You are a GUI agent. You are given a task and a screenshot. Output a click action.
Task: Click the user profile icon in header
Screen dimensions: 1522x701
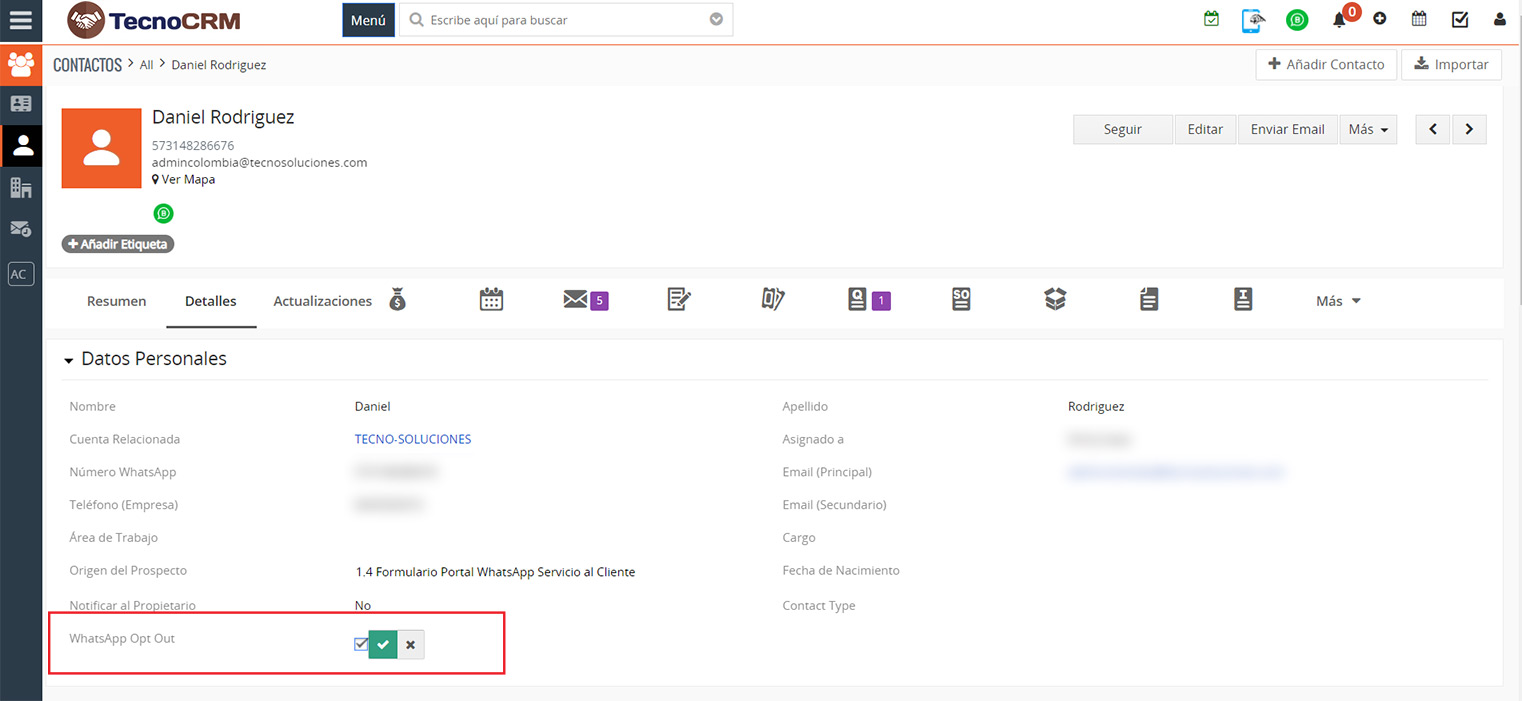coord(1499,19)
